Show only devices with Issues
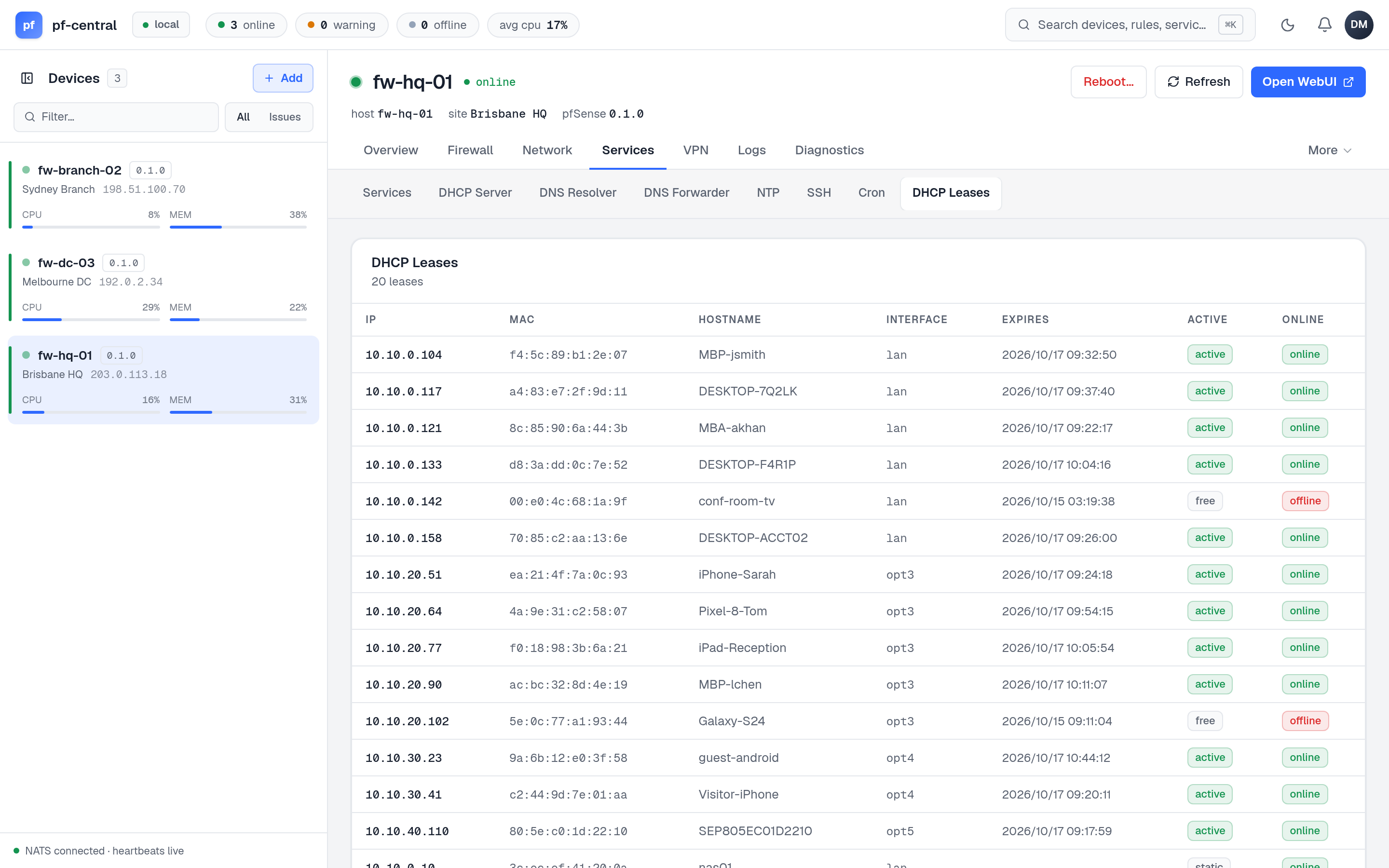Image resolution: width=1389 pixels, height=868 pixels. point(285,117)
